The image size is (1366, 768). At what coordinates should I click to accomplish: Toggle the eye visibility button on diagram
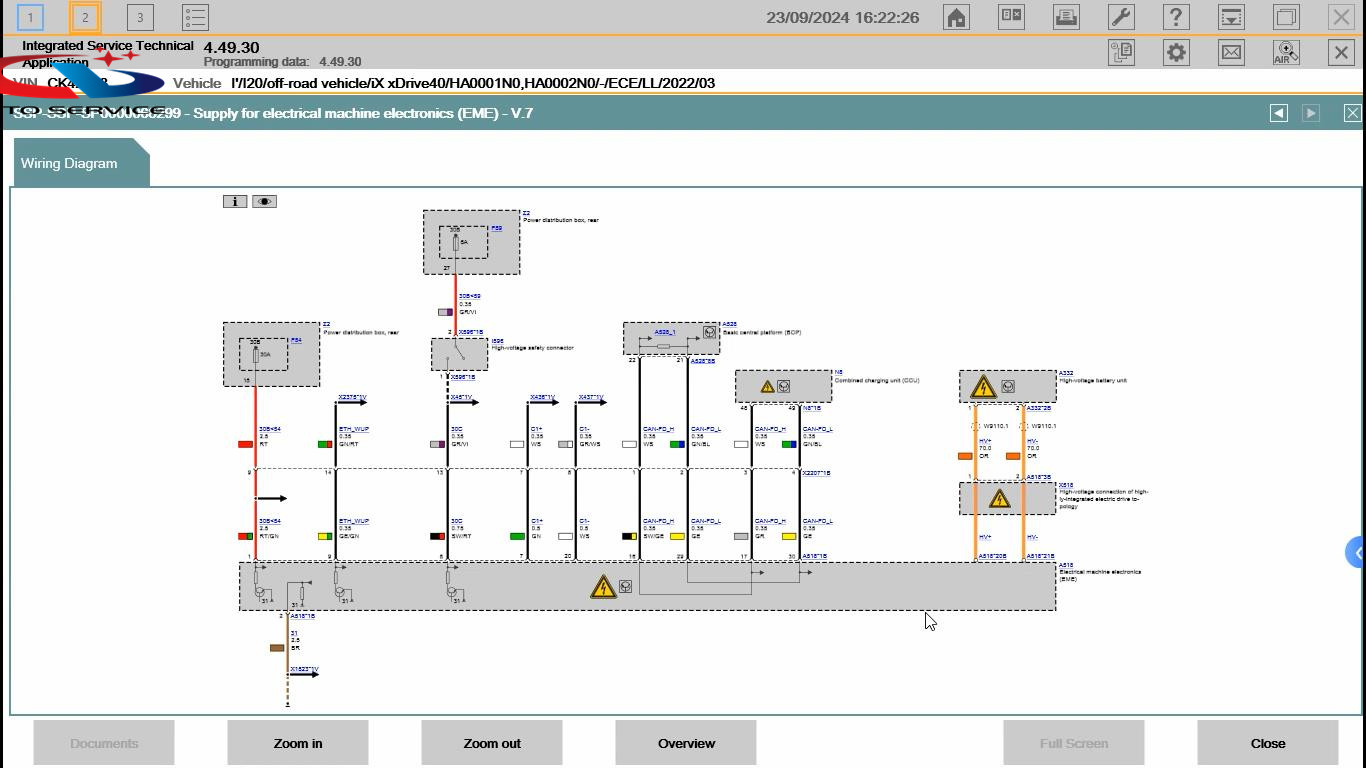coord(264,201)
